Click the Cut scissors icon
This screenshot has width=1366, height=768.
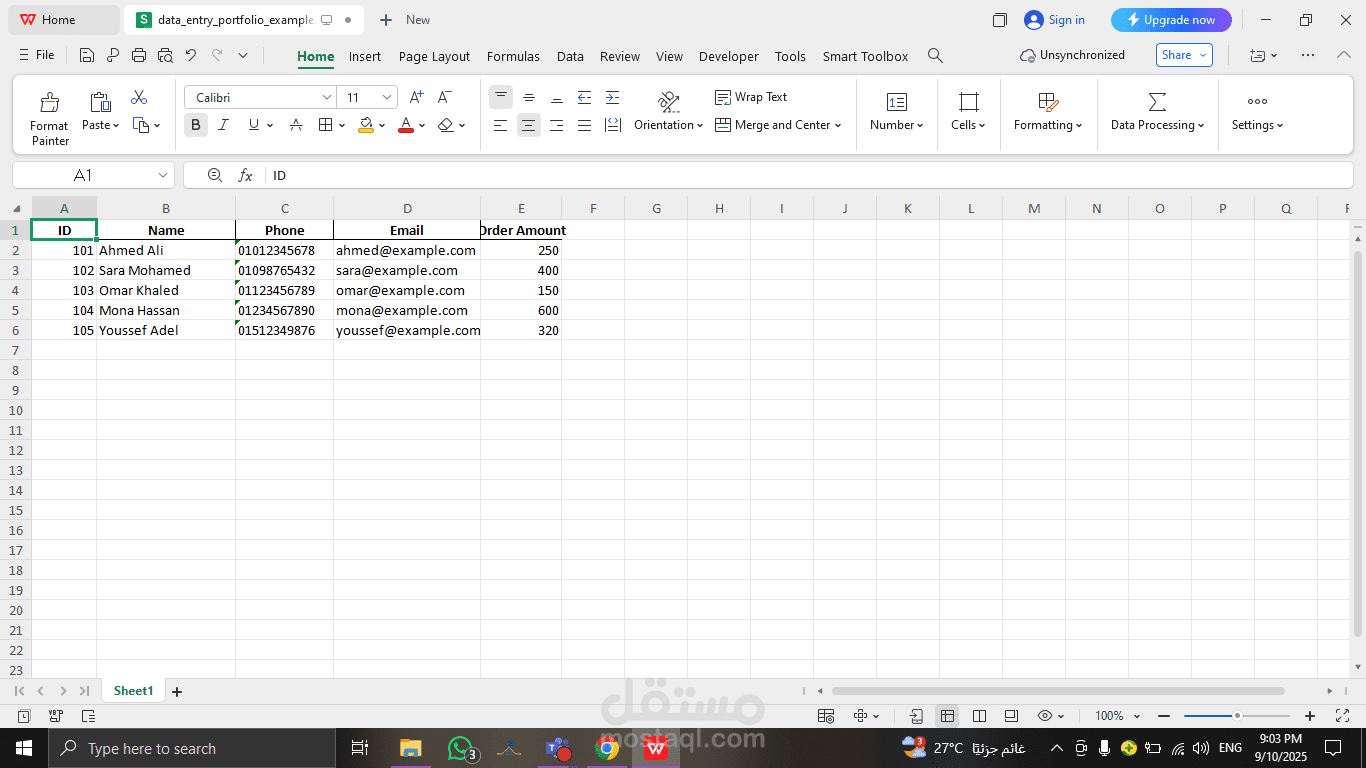(139, 97)
